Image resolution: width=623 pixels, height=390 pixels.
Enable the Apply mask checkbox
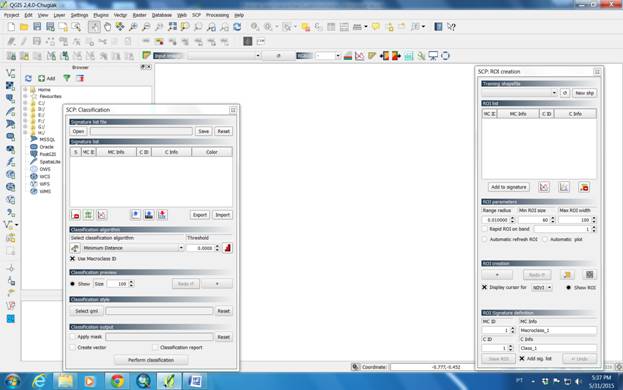72,337
